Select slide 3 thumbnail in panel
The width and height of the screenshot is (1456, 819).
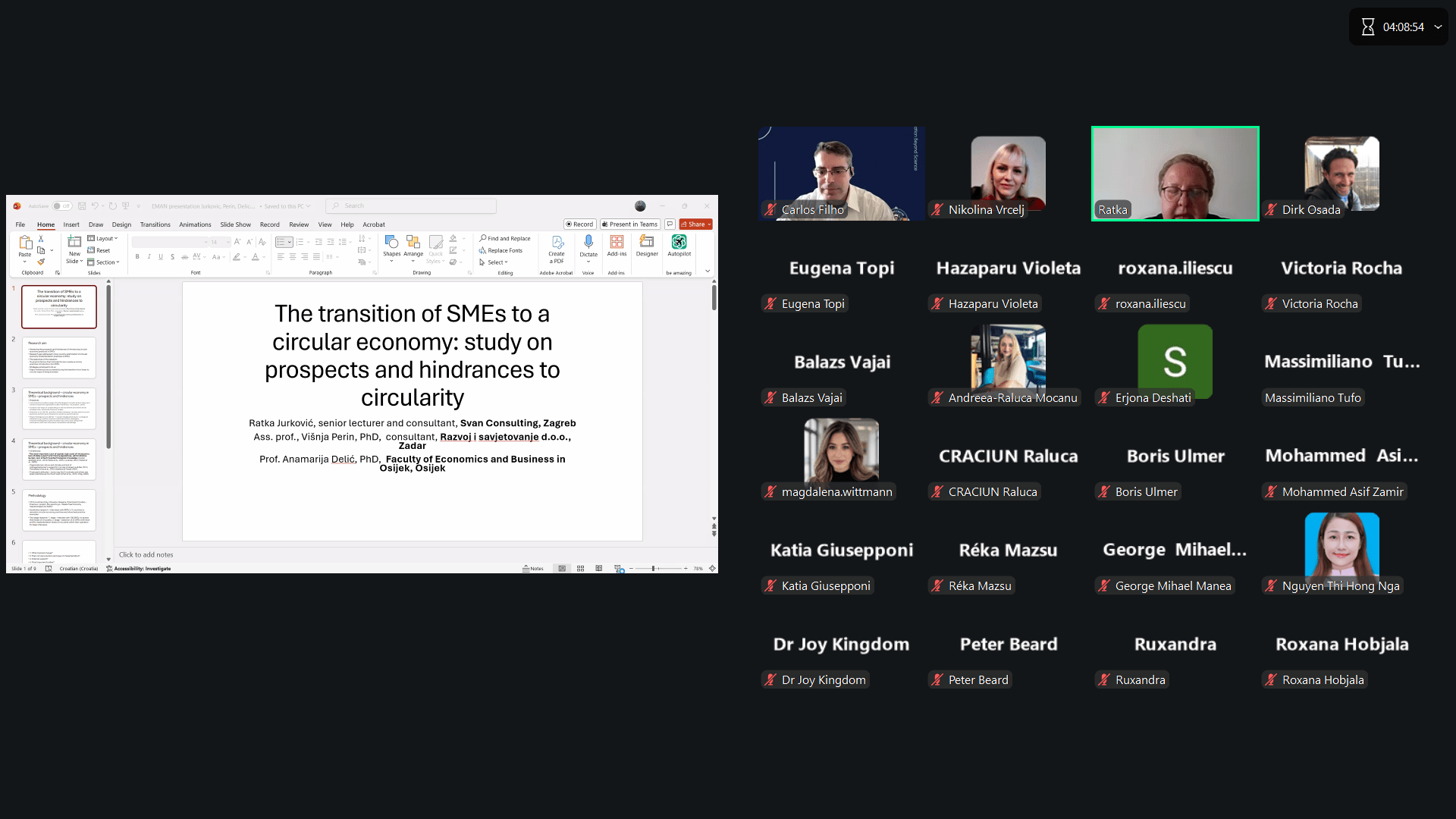pyautogui.click(x=59, y=409)
